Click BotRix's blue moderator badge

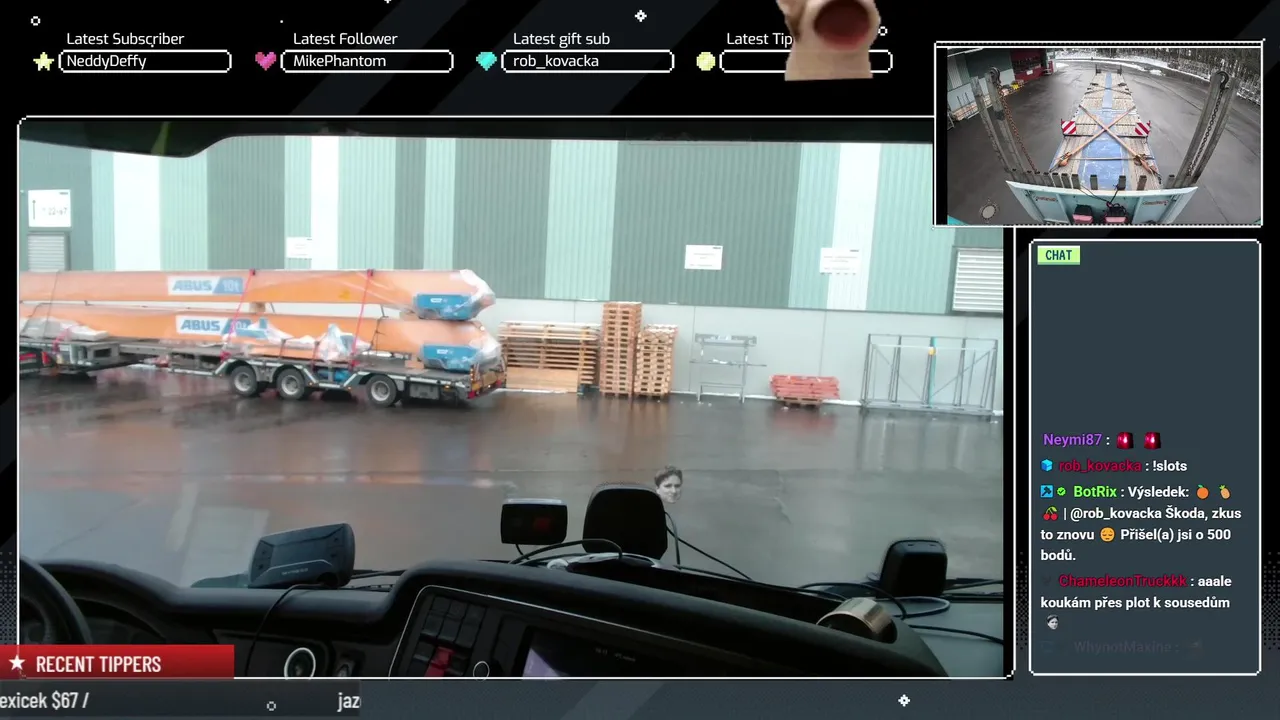pos(1046,491)
